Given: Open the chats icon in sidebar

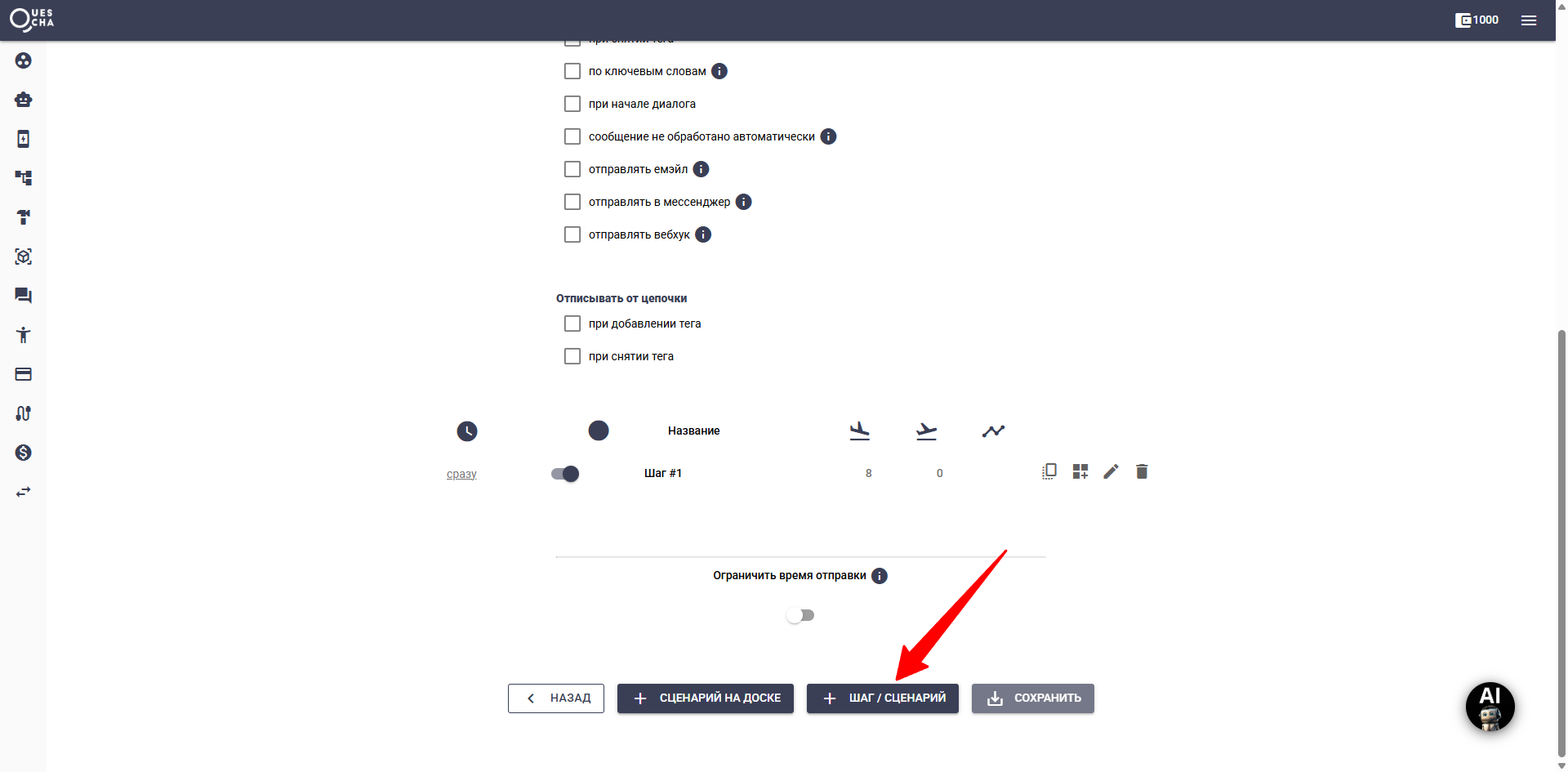Looking at the screenshot, I should (23, 296).
